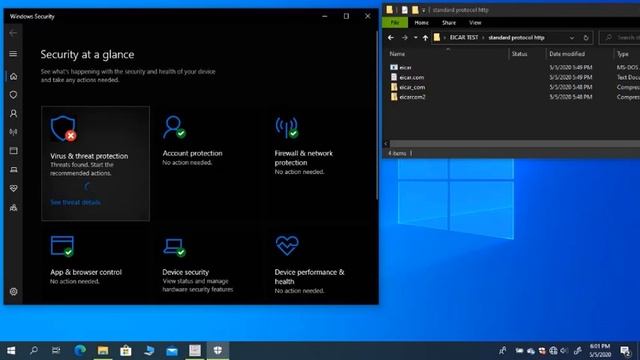Open View ribbon tab in File Explorer
This screenshot has width=640, height=360.
pyautogui.click(x=475, y=22)
